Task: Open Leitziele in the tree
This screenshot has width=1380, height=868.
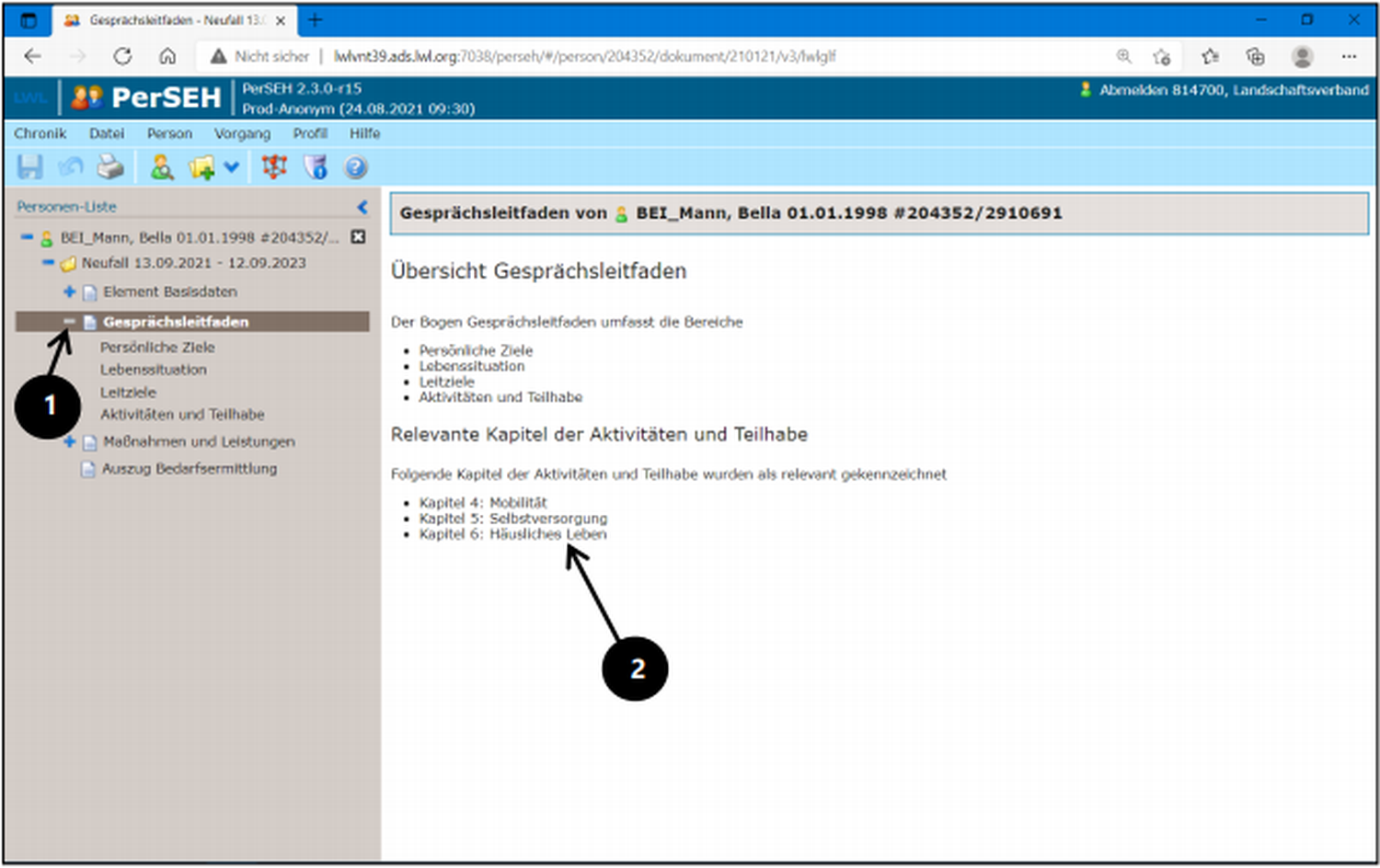Action: tap(128, 393)
